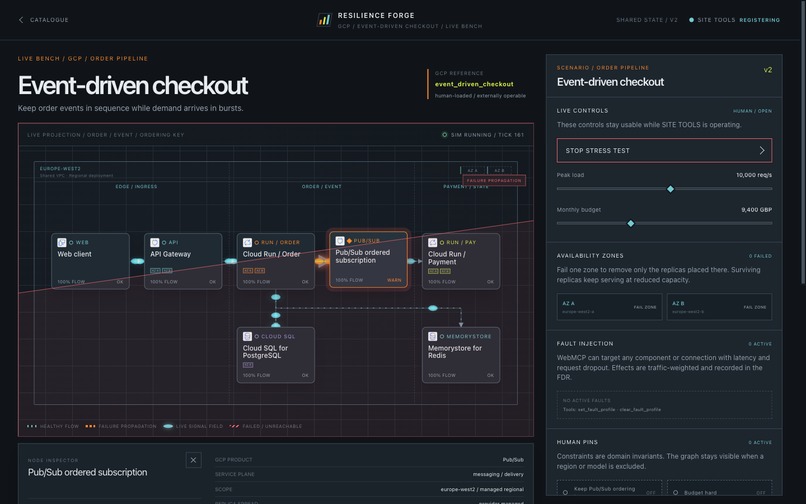
Task: Go back to Catalogue
Action: coord(44,20)
